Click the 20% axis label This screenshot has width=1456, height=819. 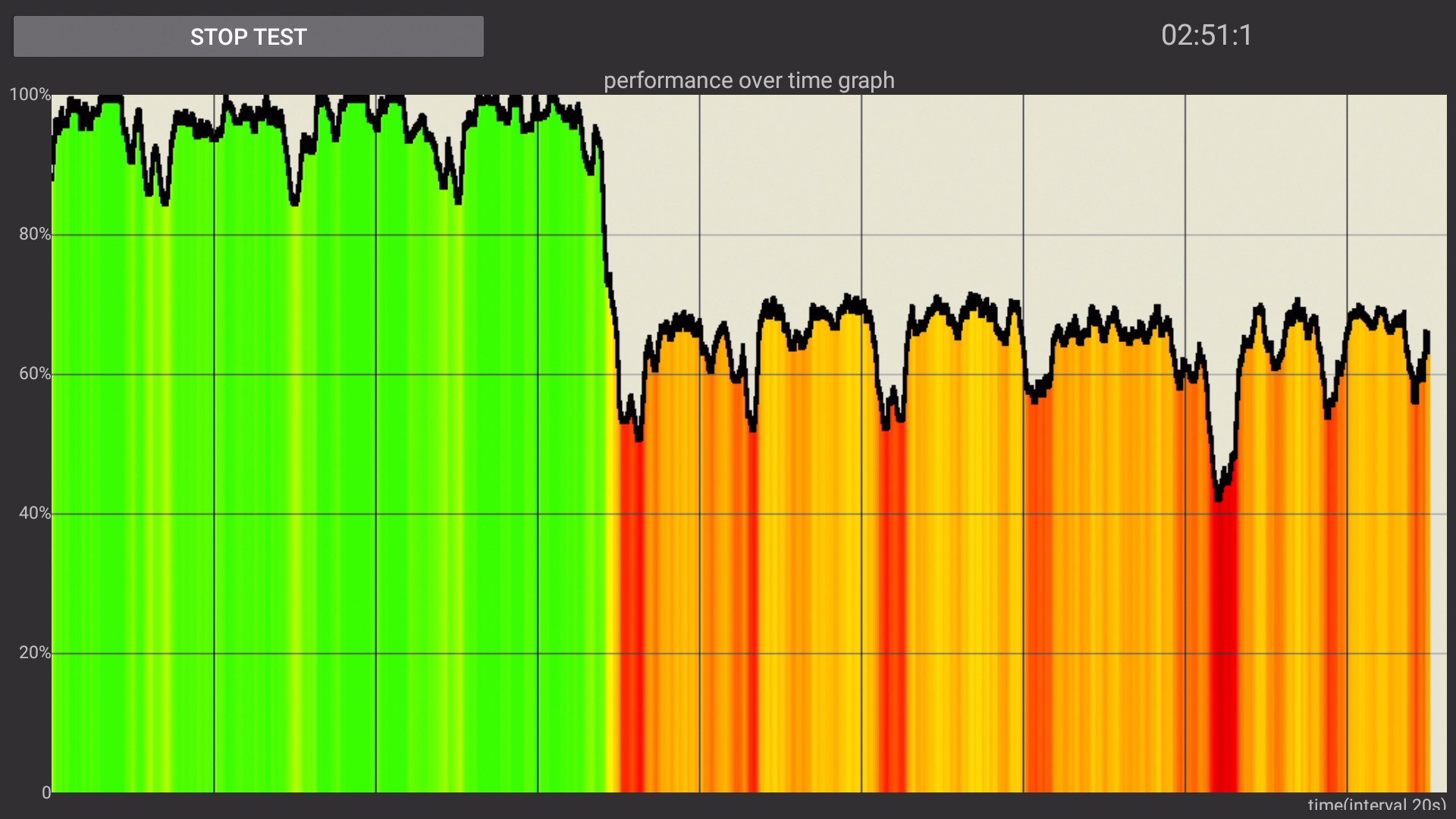pos(34,653)
